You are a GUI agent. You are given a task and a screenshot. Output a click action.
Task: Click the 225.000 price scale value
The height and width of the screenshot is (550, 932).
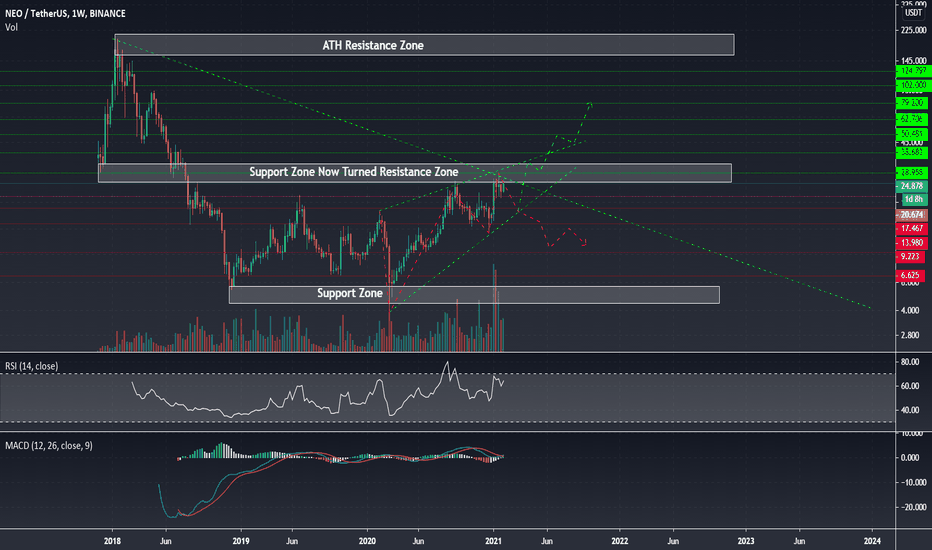(914, 30)
